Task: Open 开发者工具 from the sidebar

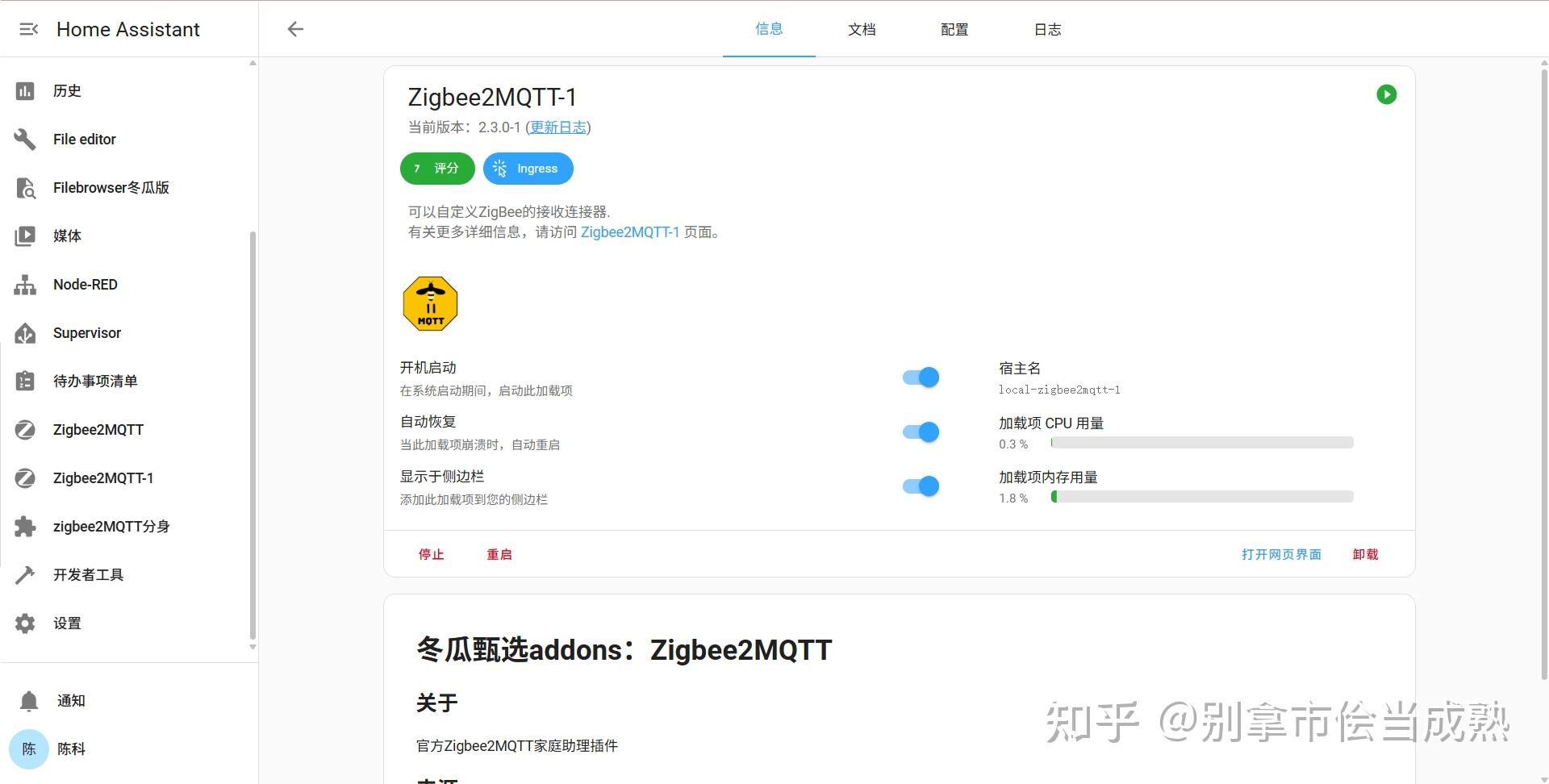Action: [89, 574]
